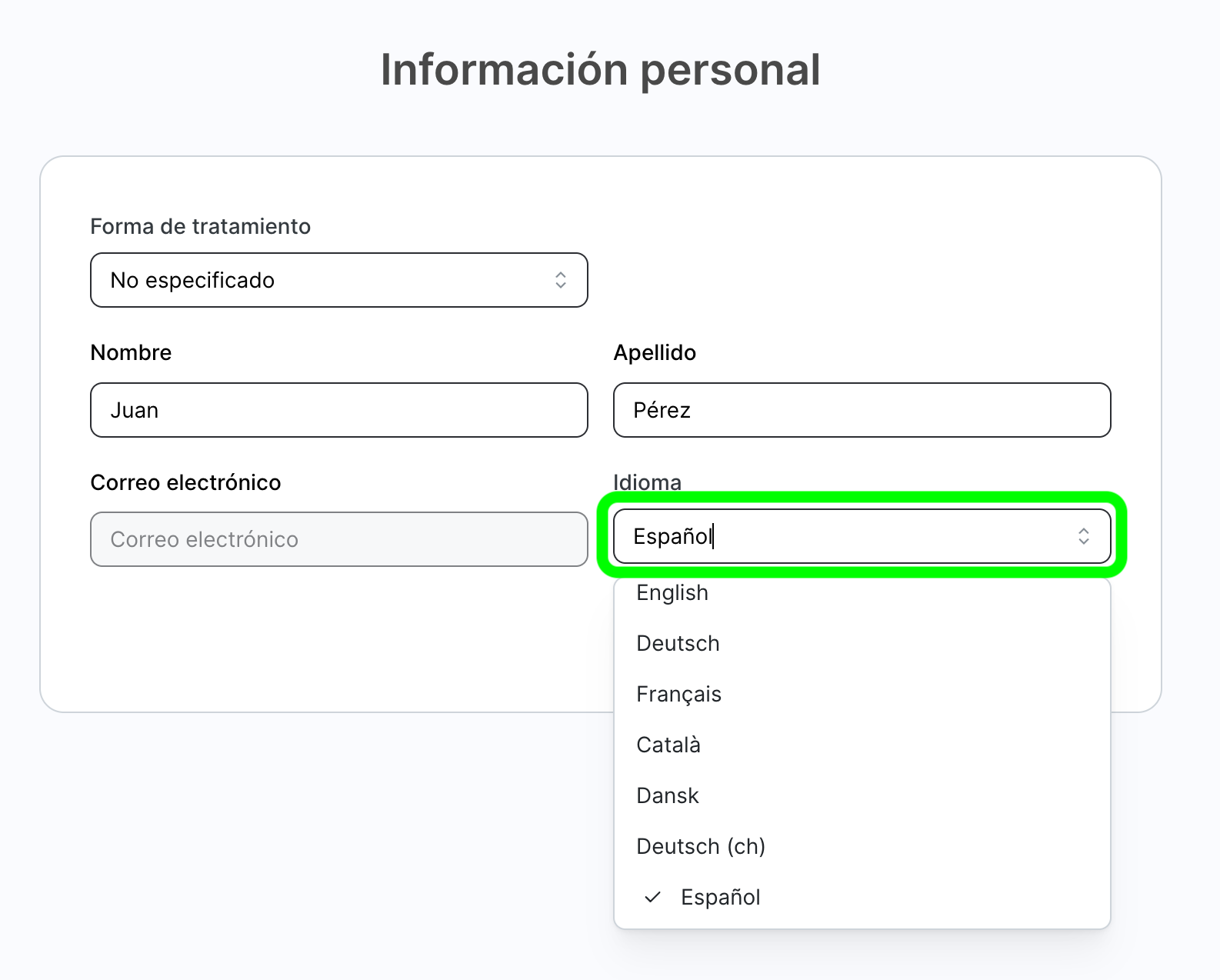Focus the Idioma combo box showing Español
Screen dimensions: 1220x980
pyautogui.click(x=862, y=536)
